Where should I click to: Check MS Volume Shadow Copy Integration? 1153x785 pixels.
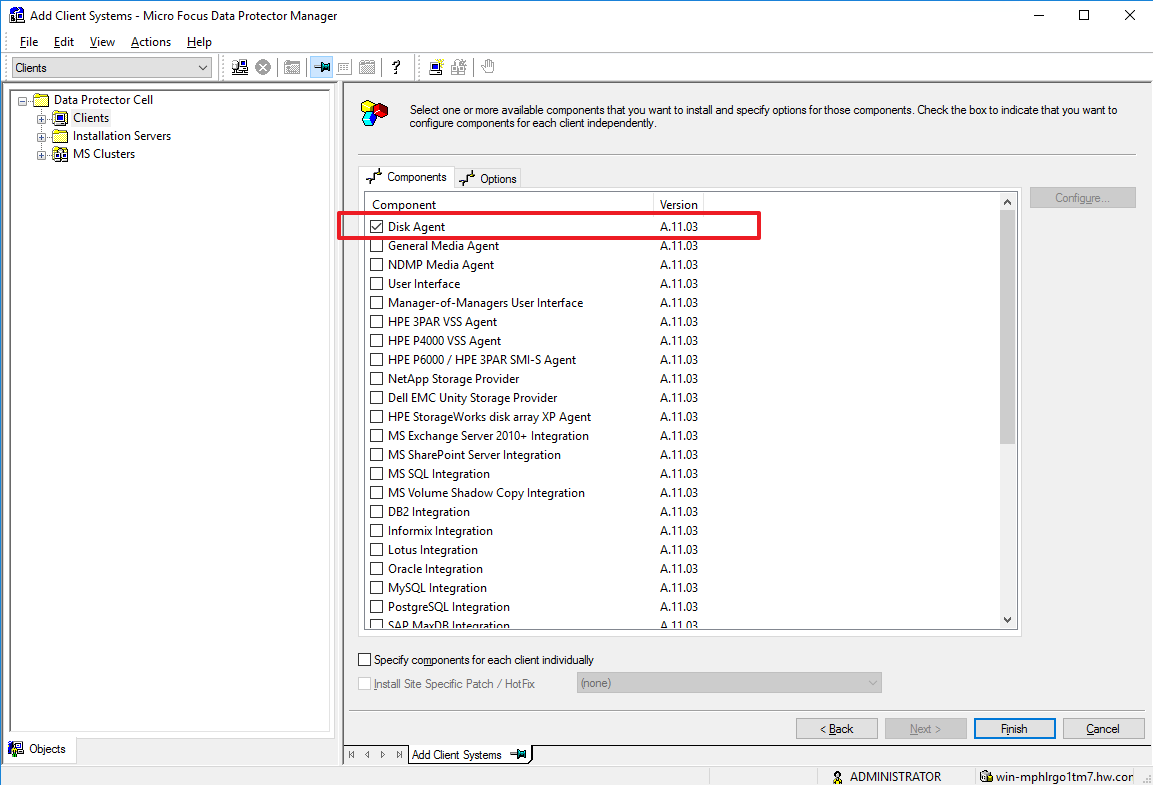pos(376,492)
